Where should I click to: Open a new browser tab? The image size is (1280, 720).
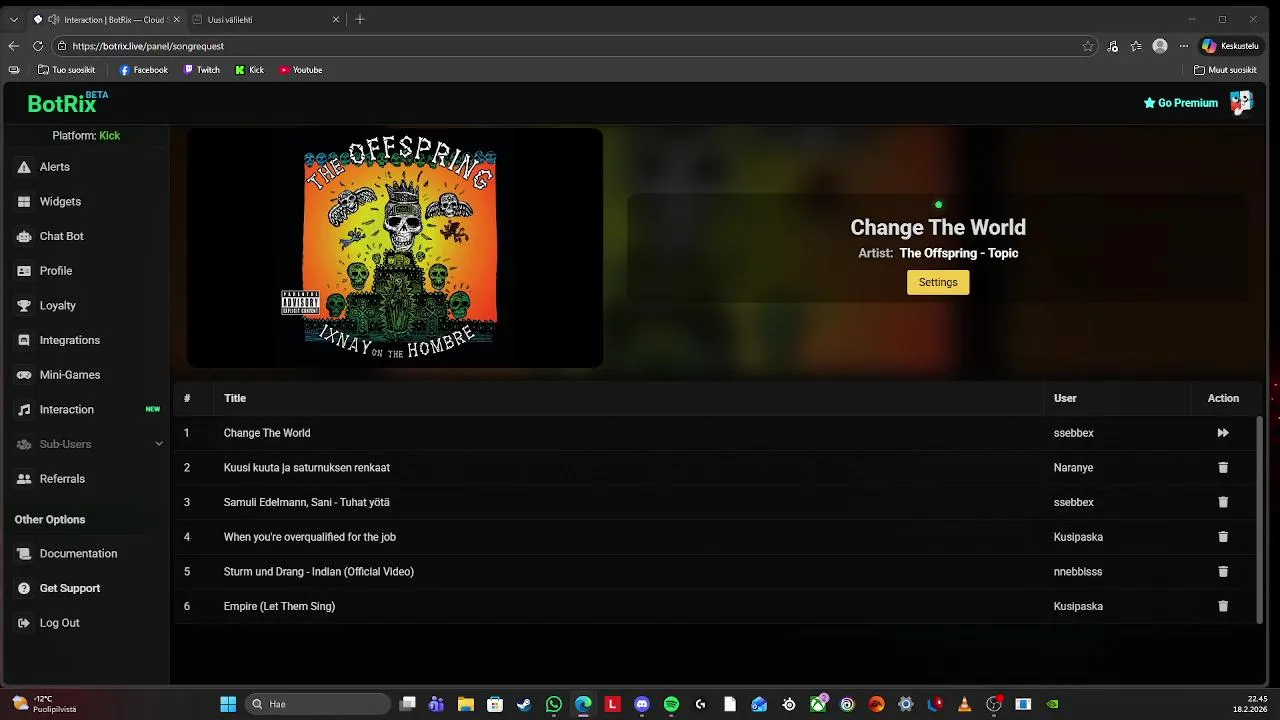[360, 19]
